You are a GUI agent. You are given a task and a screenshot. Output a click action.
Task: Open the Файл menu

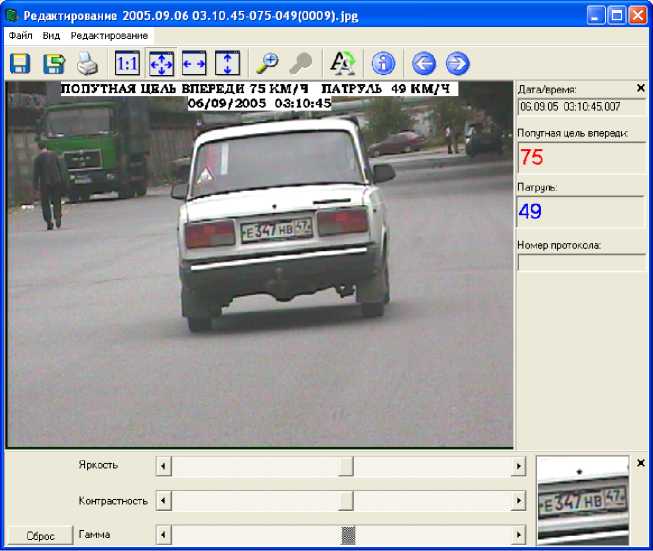[x=20, y=35]
